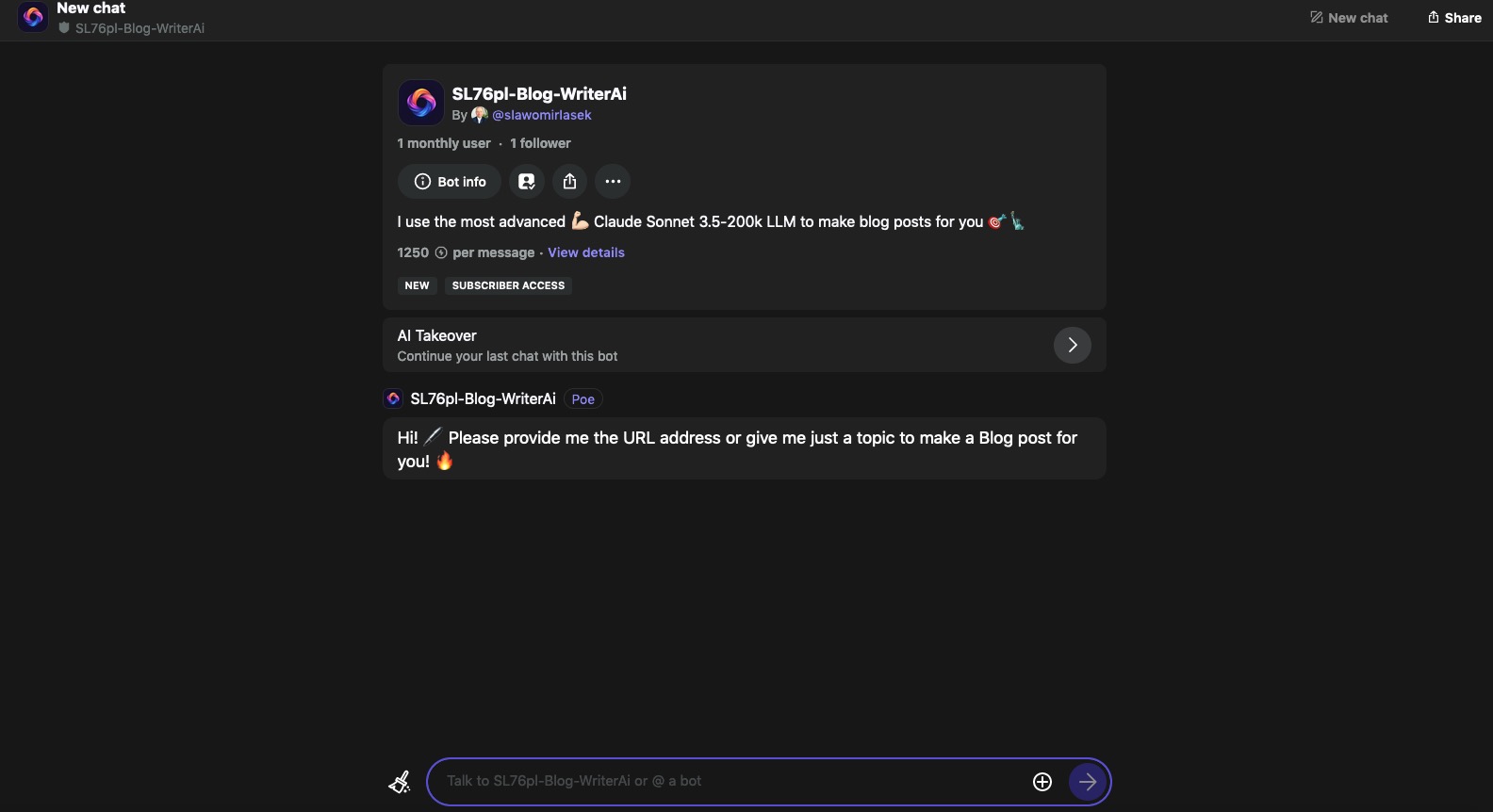Viewport: 1493px width, 812px height.
Task: Click the Share button in header
Action: click(1454, 18)
